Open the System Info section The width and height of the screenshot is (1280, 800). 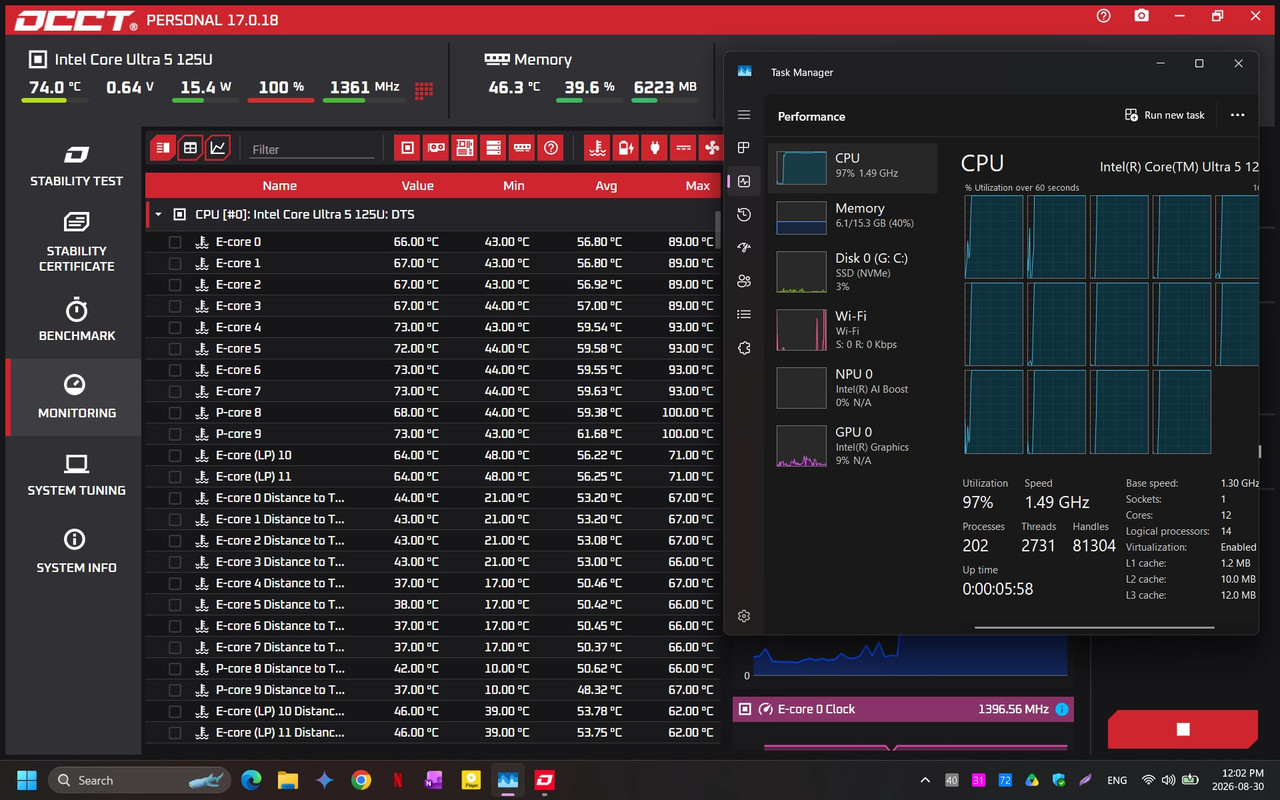coord(77,552)
